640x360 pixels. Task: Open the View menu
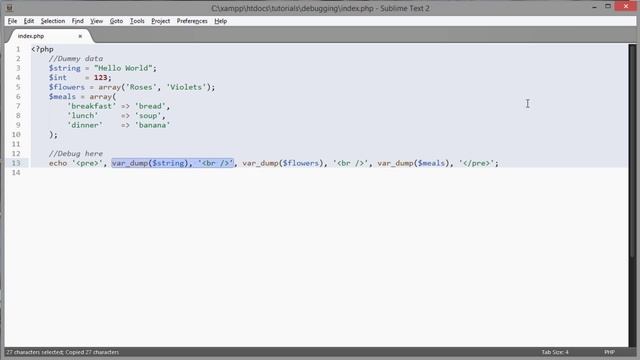(96, 21)
